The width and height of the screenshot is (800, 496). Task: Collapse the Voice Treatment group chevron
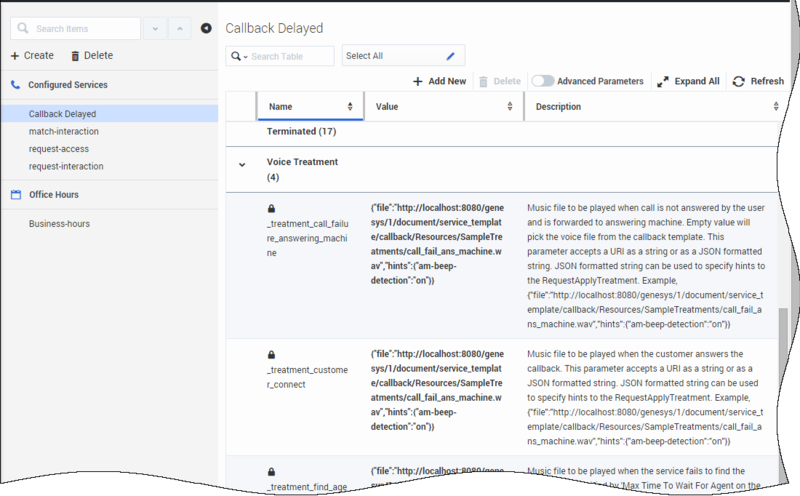(242, 162)
